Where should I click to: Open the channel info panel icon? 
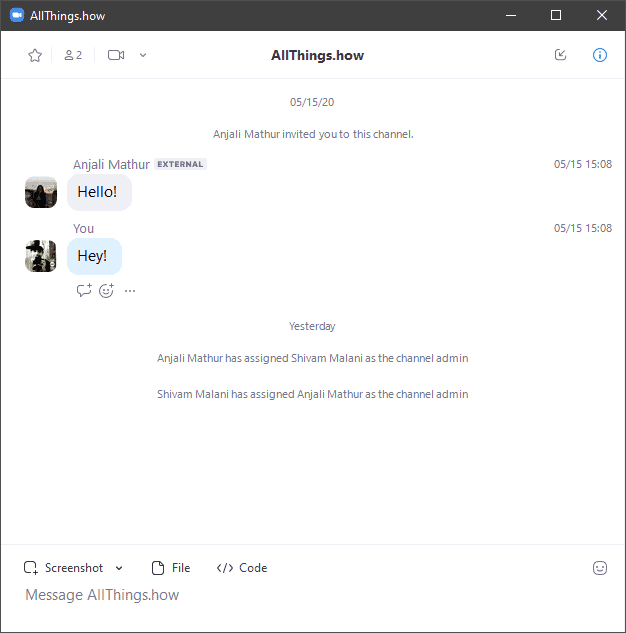point(600,55)
